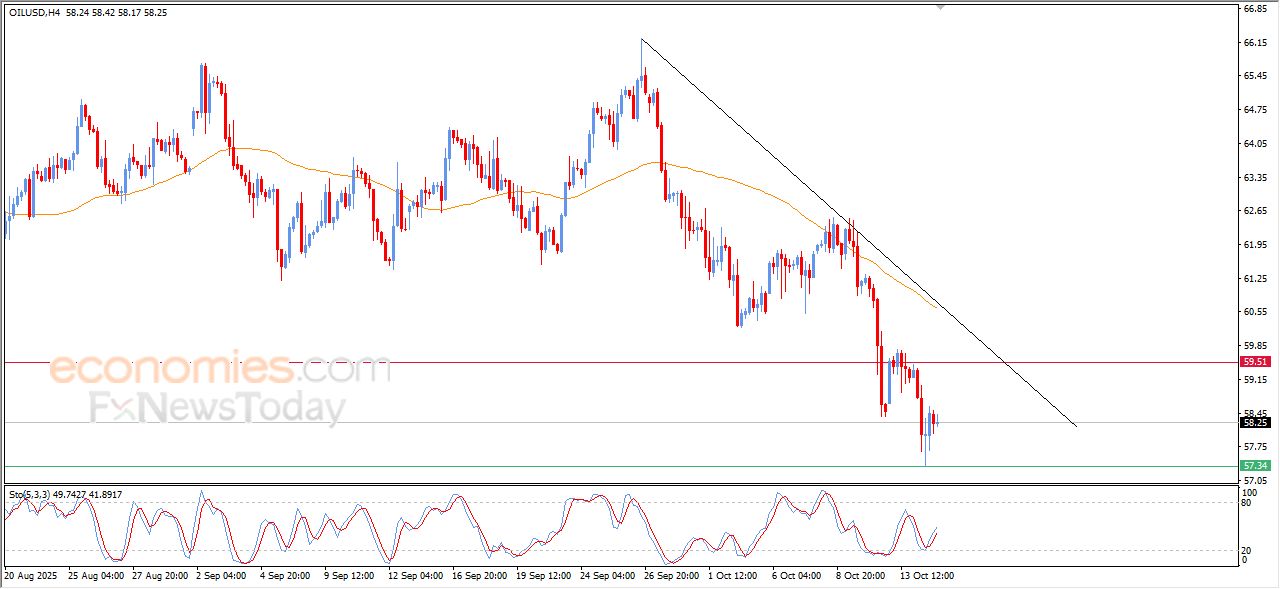Click the 80 level on stochastic scale
The image size is (1280, 589).
pos(1246,503)
